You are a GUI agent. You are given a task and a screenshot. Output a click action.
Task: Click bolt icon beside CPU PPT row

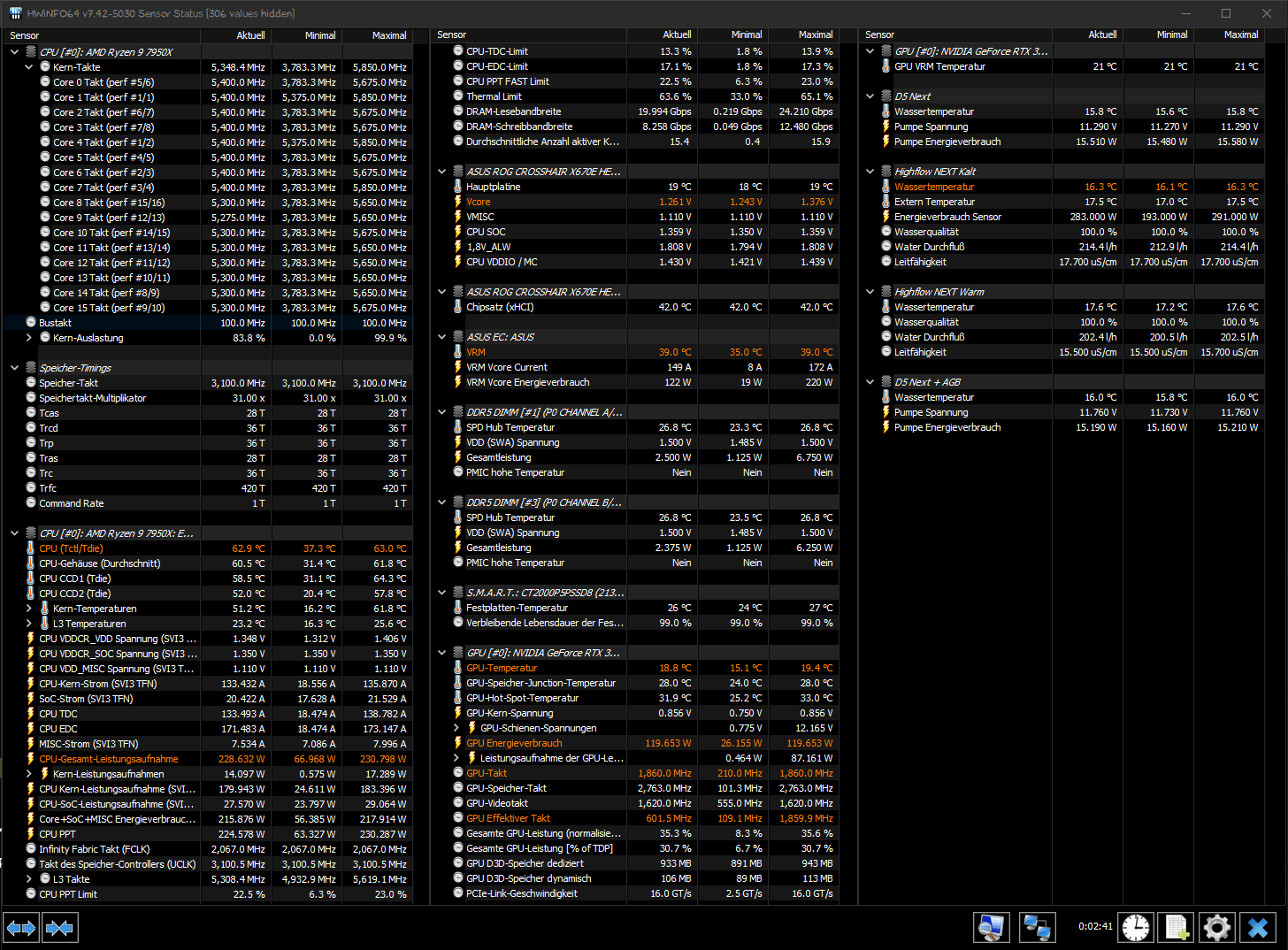coord(31,834)
